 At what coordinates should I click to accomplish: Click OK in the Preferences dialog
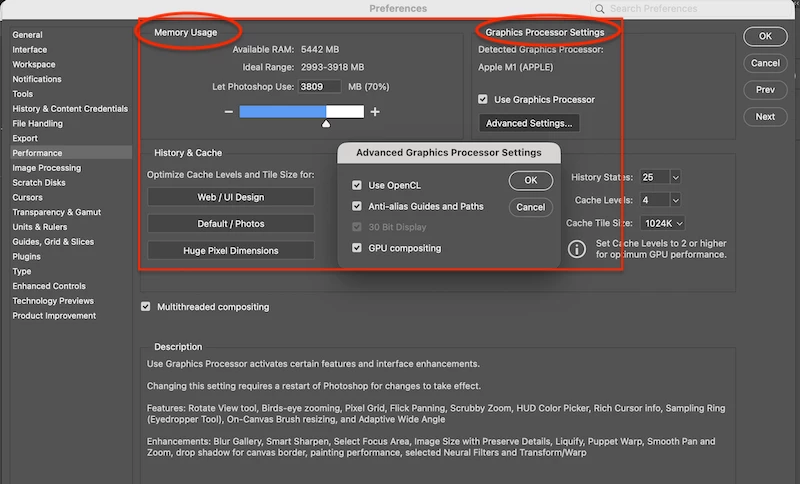coord(765,36)
